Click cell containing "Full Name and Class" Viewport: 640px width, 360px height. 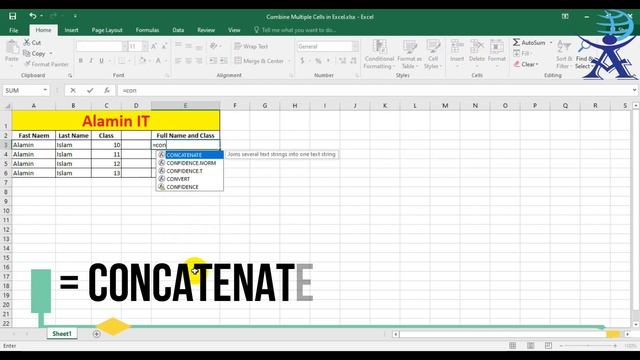click(x=185, y=135)
